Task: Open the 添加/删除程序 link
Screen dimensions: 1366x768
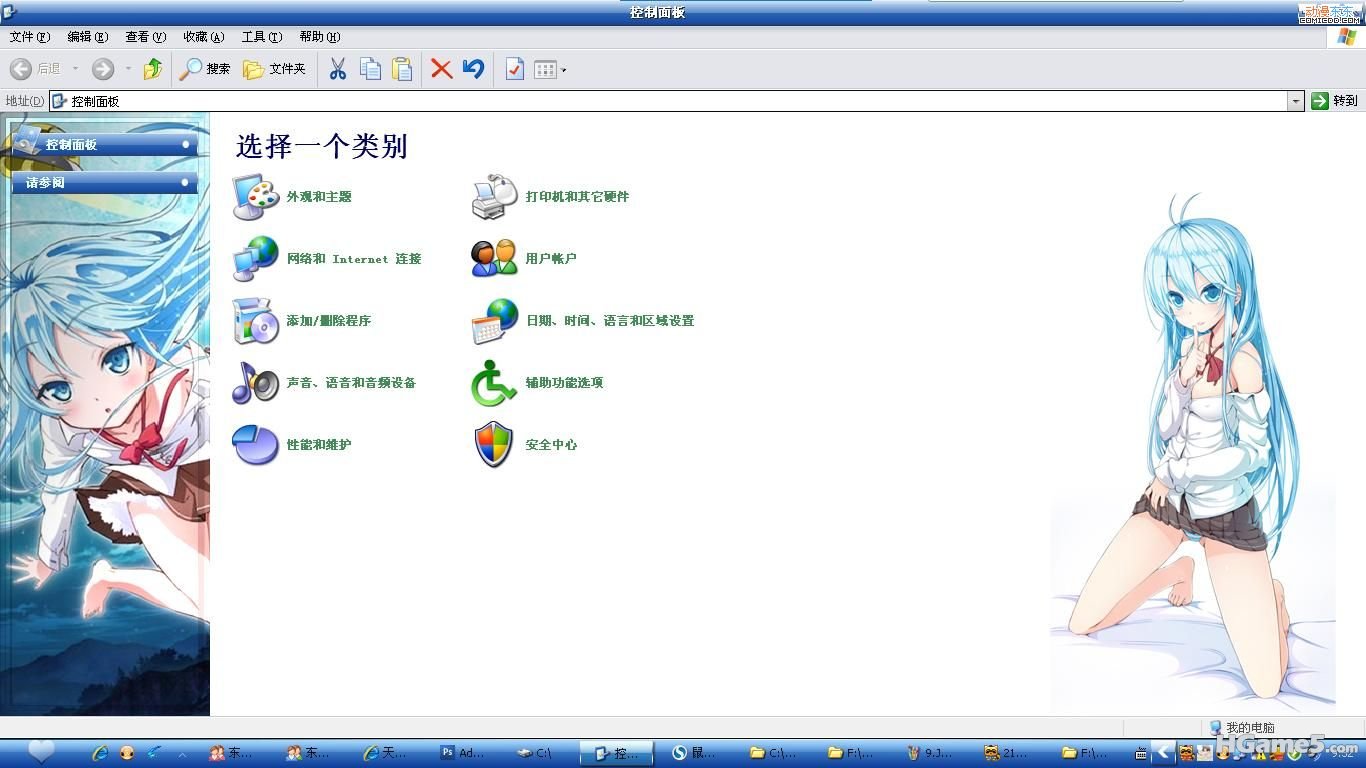Action: (x=329, y=321)
